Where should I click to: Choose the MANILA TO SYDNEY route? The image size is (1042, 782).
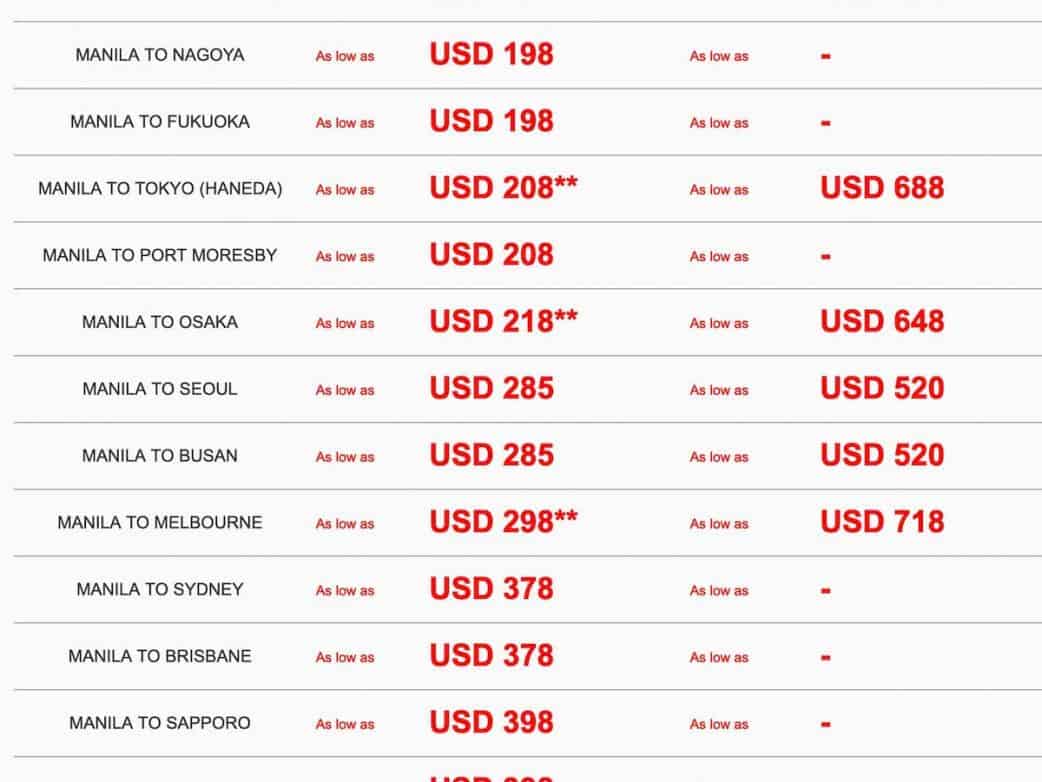tap(160, 589)
